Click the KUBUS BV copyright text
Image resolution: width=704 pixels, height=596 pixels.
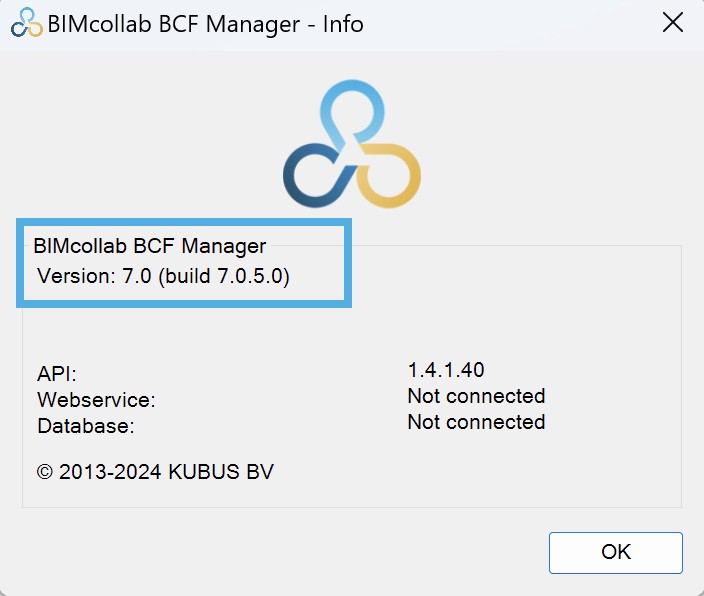(x=155, y=472)
